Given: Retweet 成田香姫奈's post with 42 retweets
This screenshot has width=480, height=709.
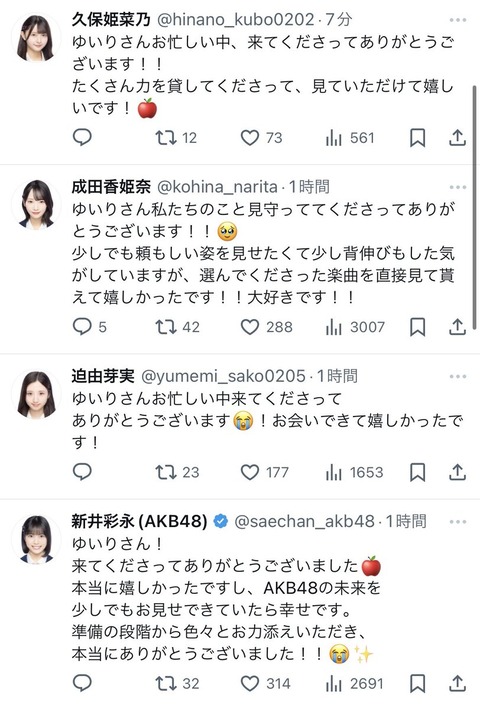Looking at the screenshot, I should (x=177, y=326).
